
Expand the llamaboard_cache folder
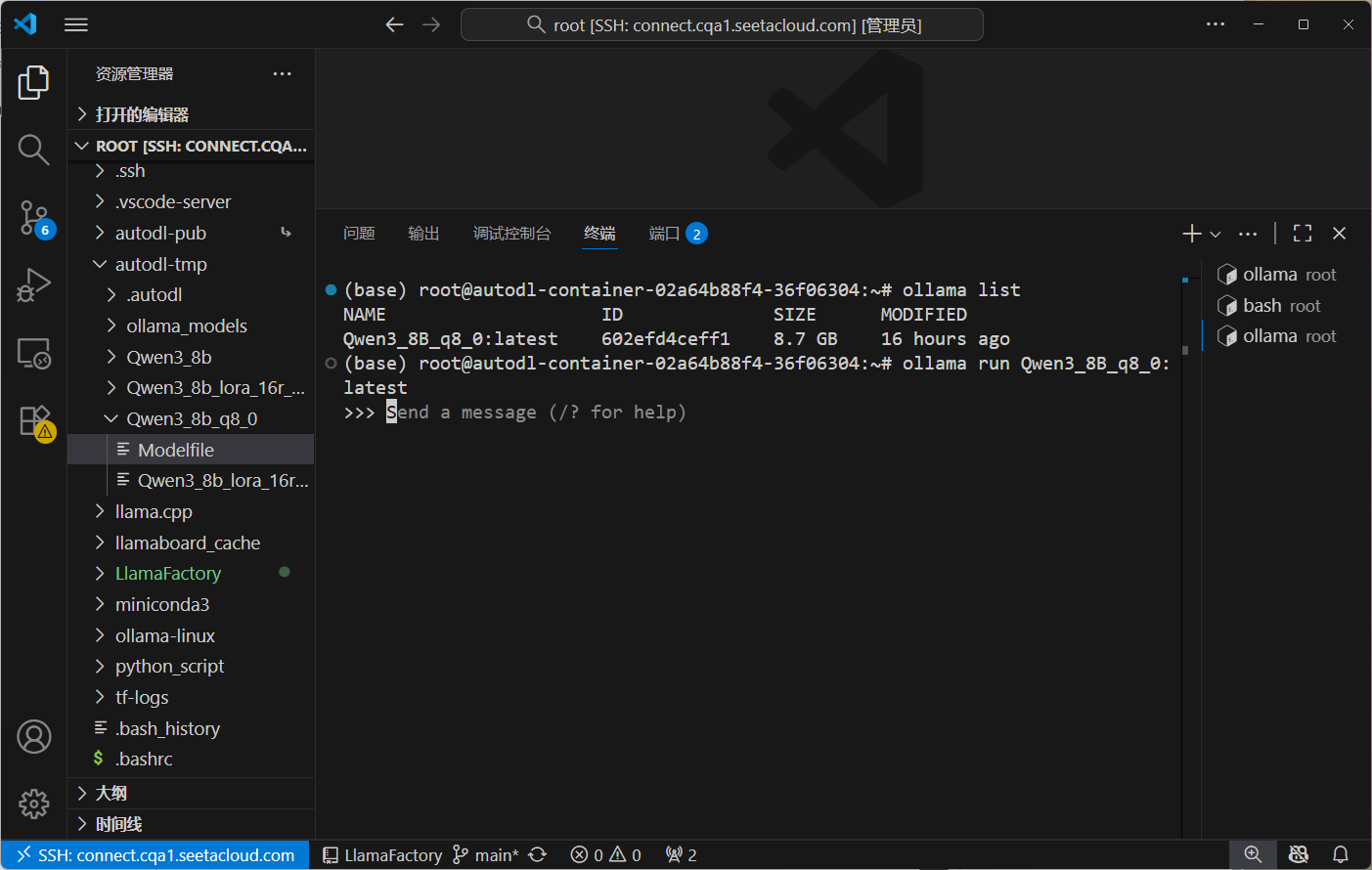(x=191, y=543)
